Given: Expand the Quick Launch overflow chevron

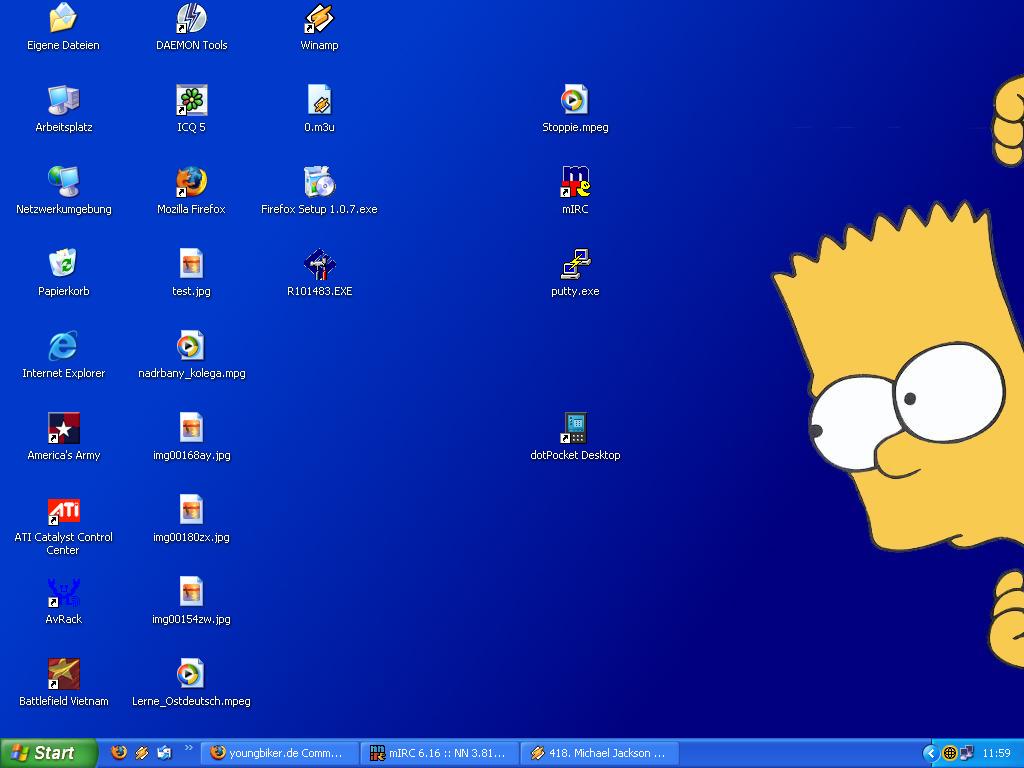Looking at the screenshot, I should click(x=189, y=748).
